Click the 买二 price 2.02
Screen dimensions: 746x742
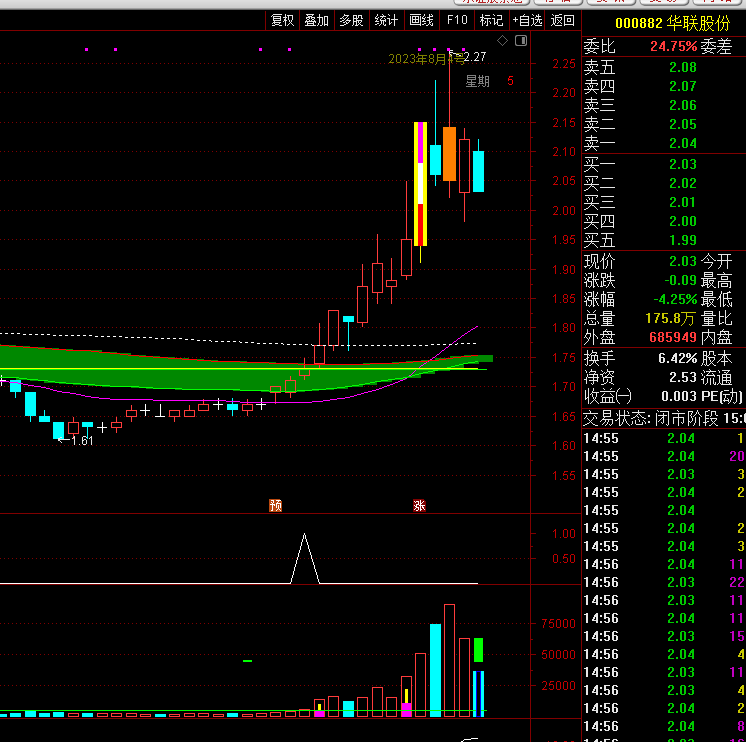point(683,184)
